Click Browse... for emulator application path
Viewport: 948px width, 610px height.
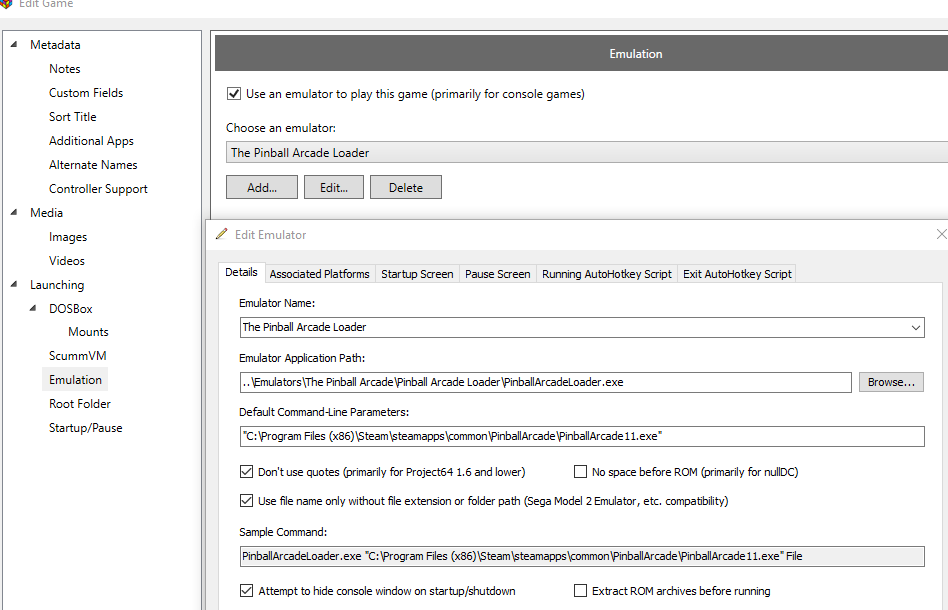point(891,382)
